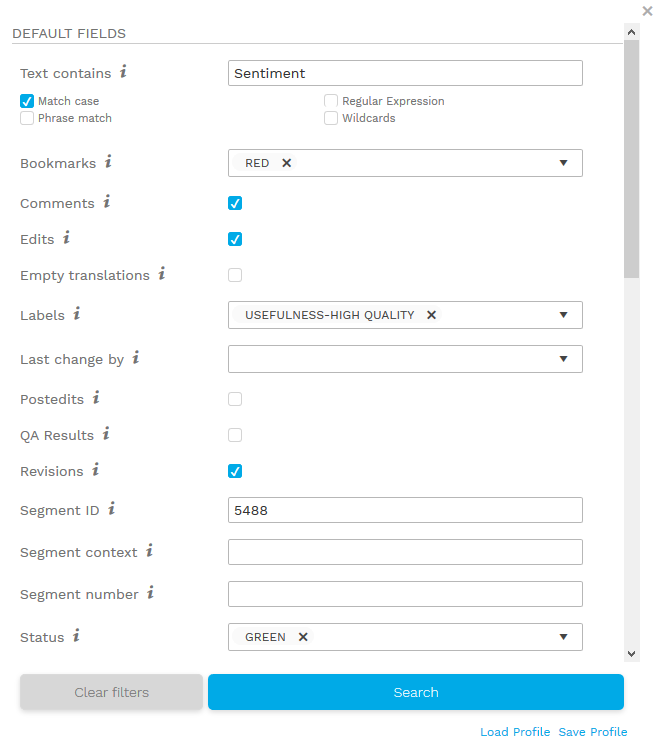Image resolution: width=662 pixels, height=745 pixels.
Task: Click the Clear filters button
Action: [x=111, y=692]
